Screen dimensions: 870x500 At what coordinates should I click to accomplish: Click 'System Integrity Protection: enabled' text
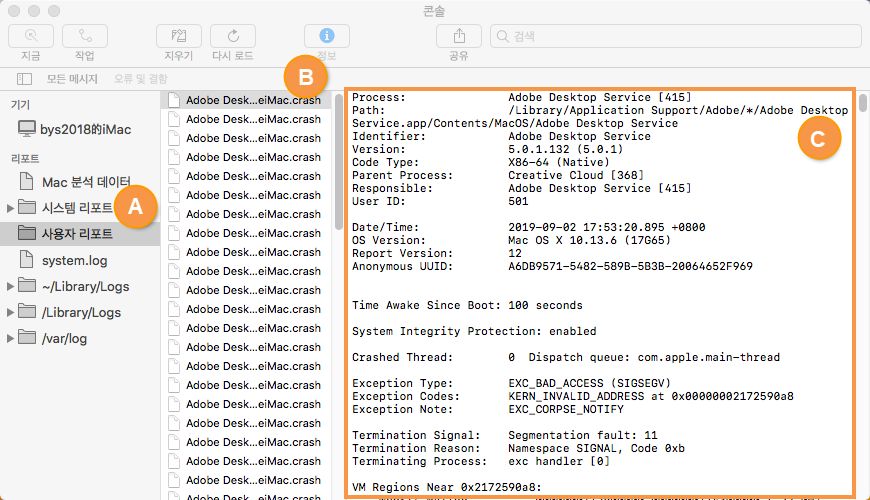click(474, 331)
